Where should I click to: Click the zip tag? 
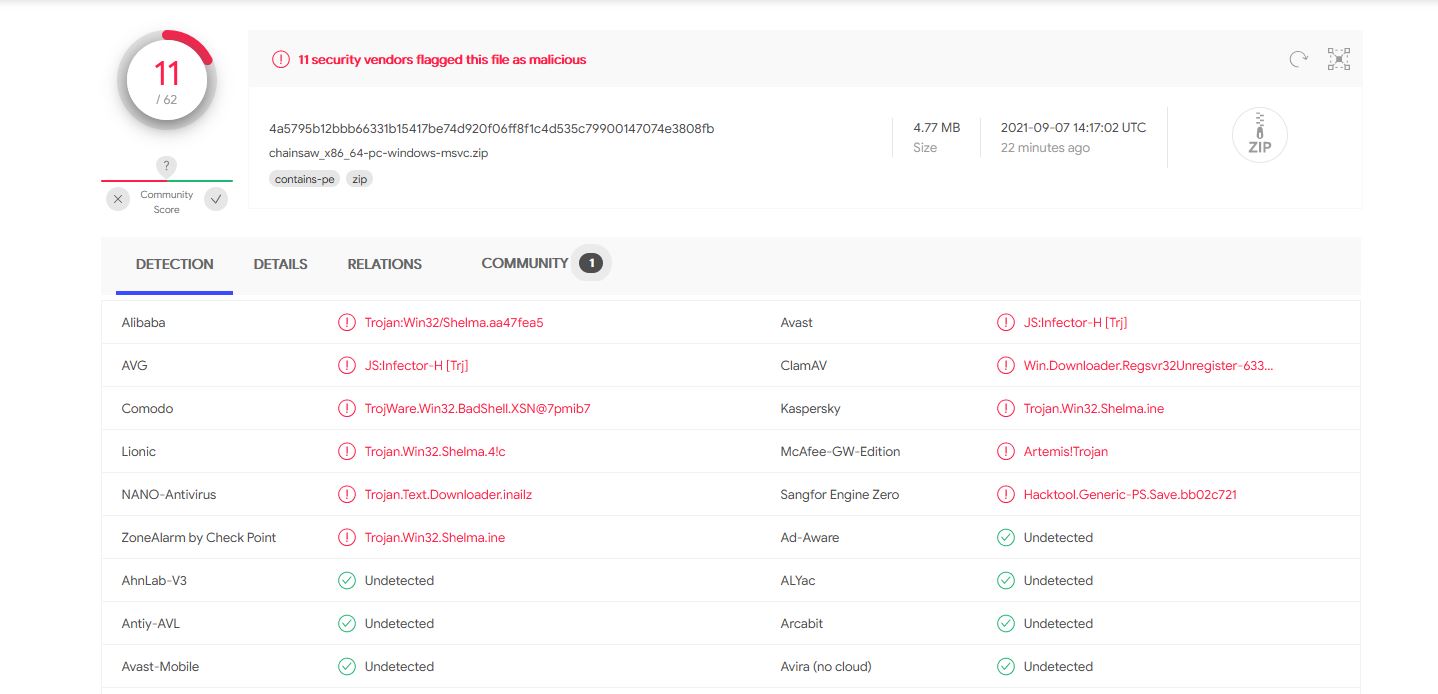[359, 179]
